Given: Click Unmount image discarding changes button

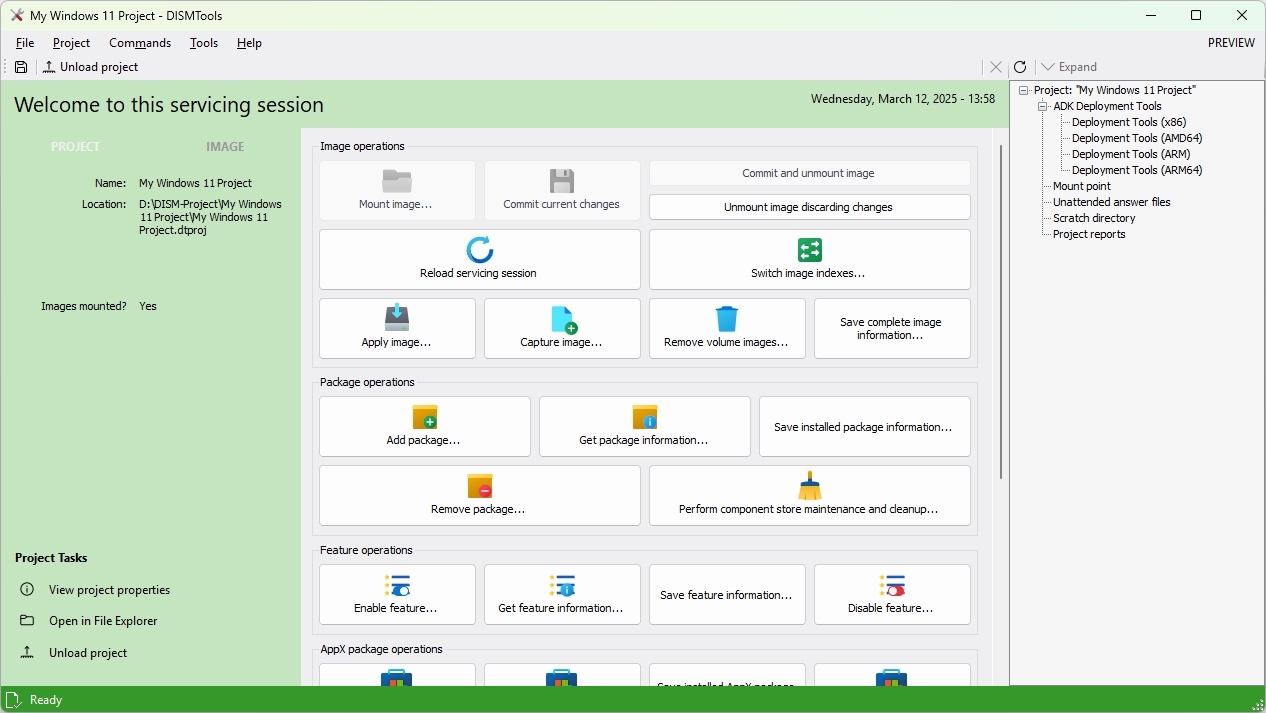Looking at the screenshot, I should [x=809, y=207].
